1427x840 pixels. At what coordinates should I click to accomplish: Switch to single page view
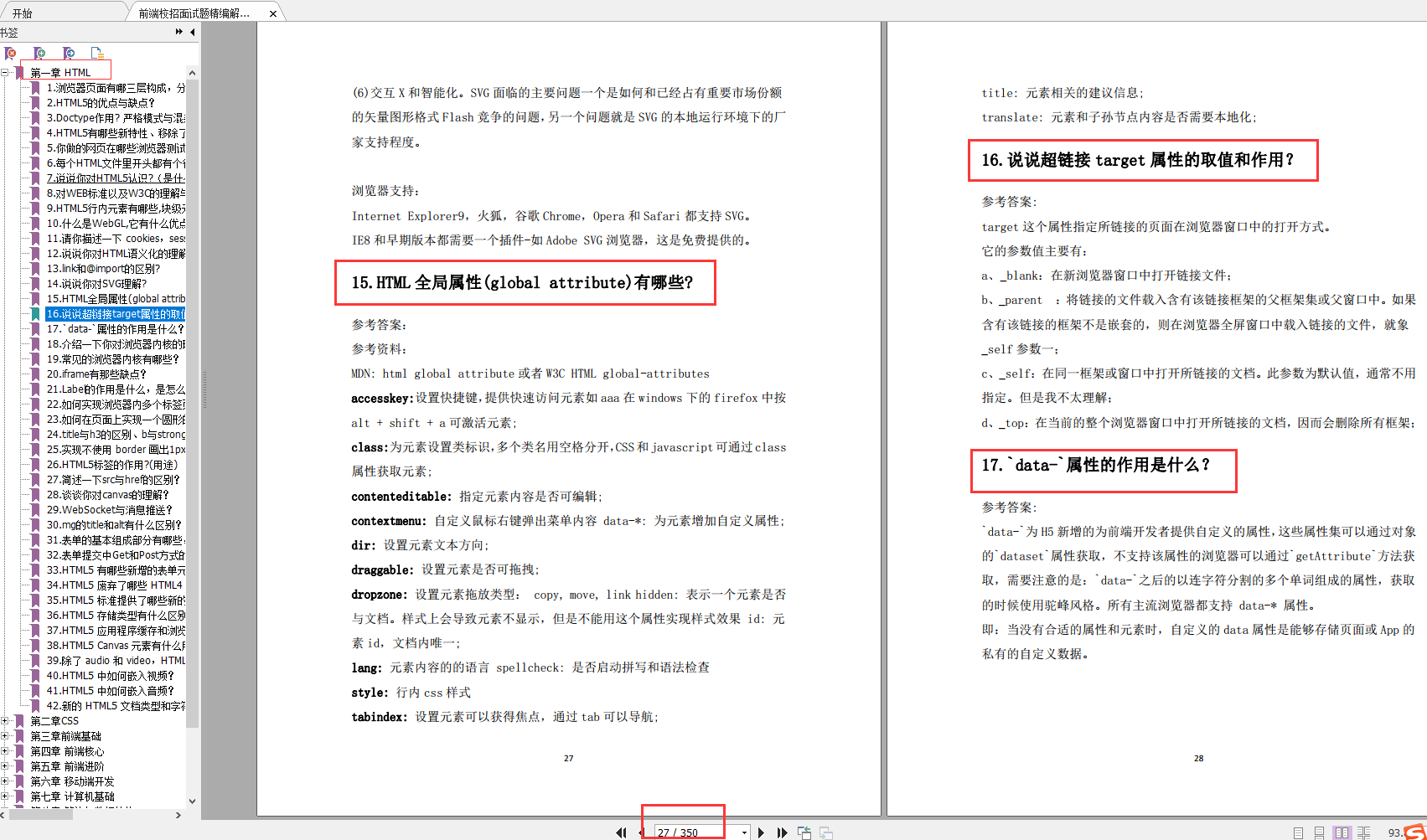click(1298, 832)
